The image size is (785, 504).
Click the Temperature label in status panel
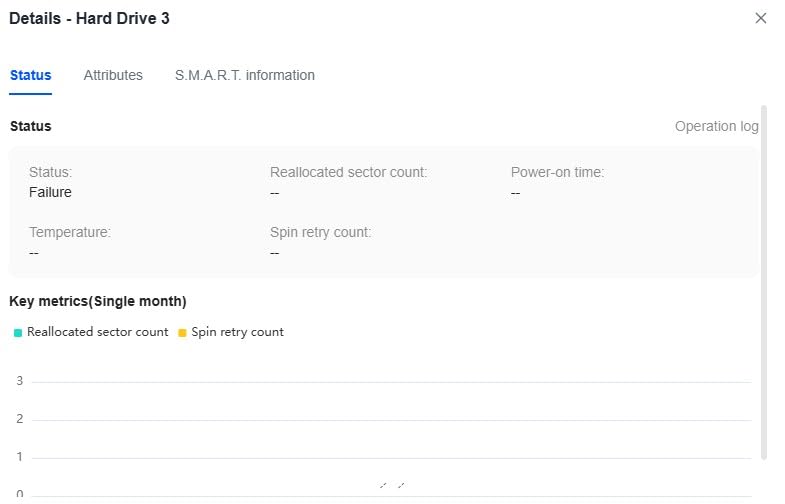[70, 232]
